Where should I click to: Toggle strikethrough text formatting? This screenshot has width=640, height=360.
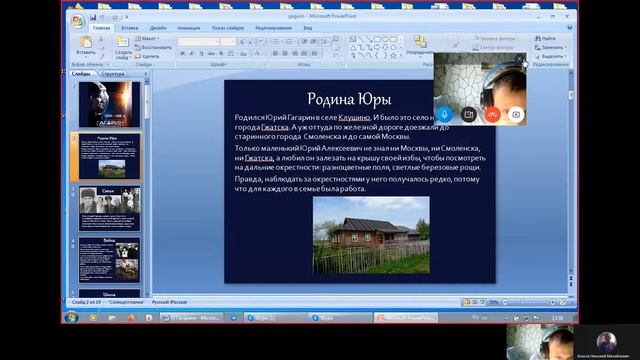(211, 53)
